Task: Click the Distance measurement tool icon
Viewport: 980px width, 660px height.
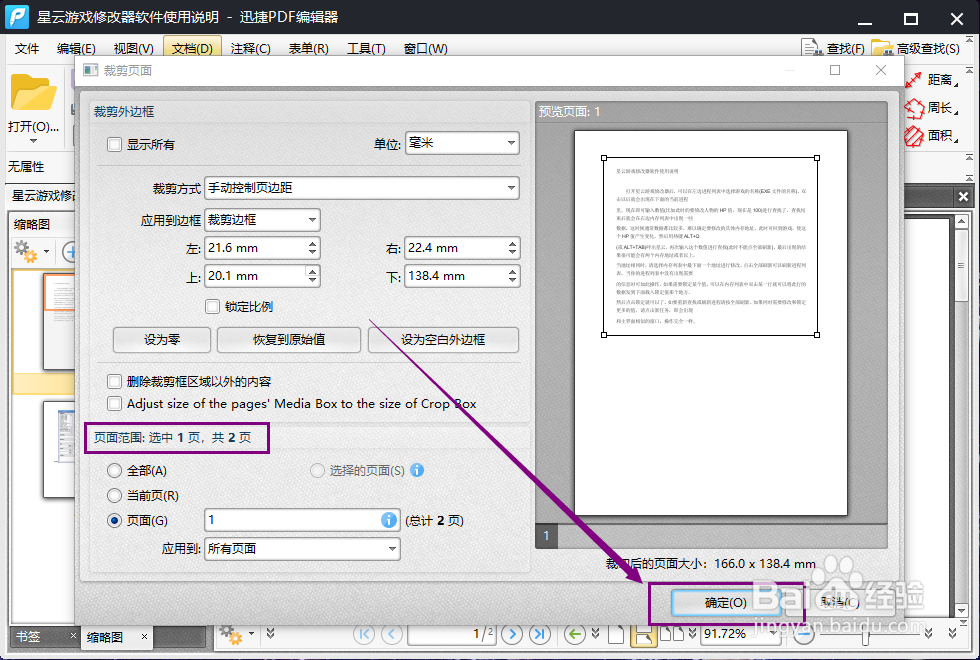Action: (914, 80)
